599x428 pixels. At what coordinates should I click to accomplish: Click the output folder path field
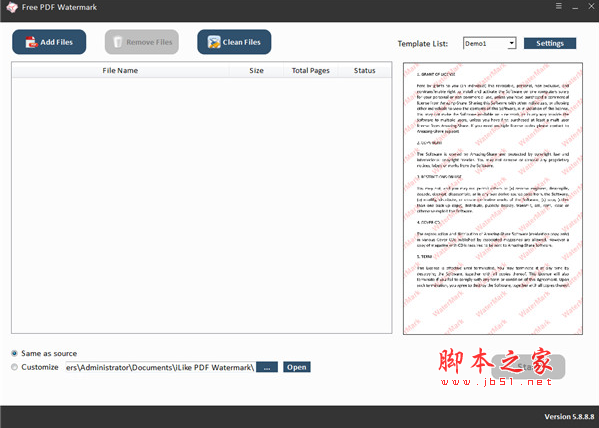pos(160,367)
